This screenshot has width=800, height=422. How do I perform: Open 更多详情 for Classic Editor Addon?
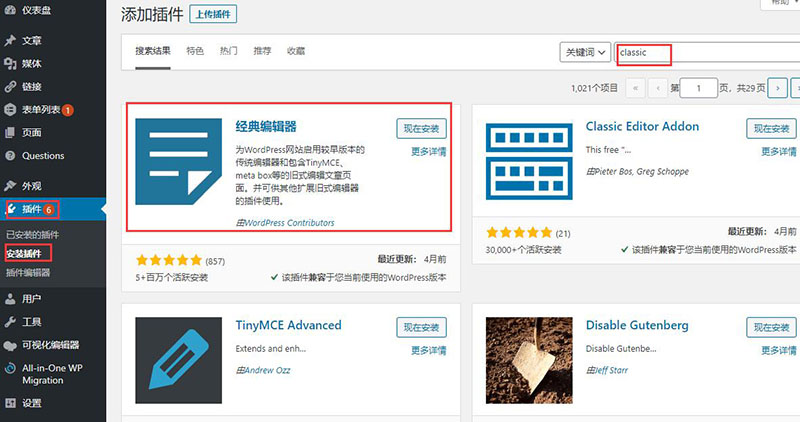779,152
